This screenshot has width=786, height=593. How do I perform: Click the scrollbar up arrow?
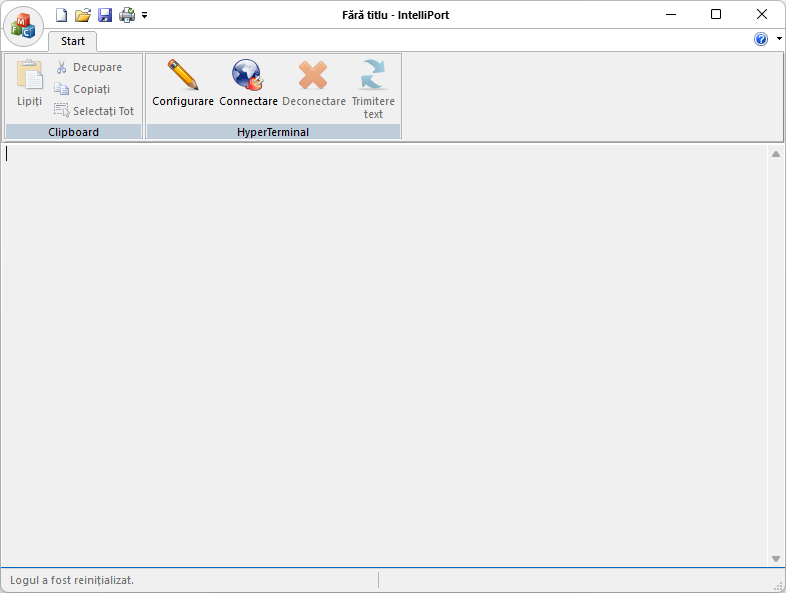click(x=775, y=154)
